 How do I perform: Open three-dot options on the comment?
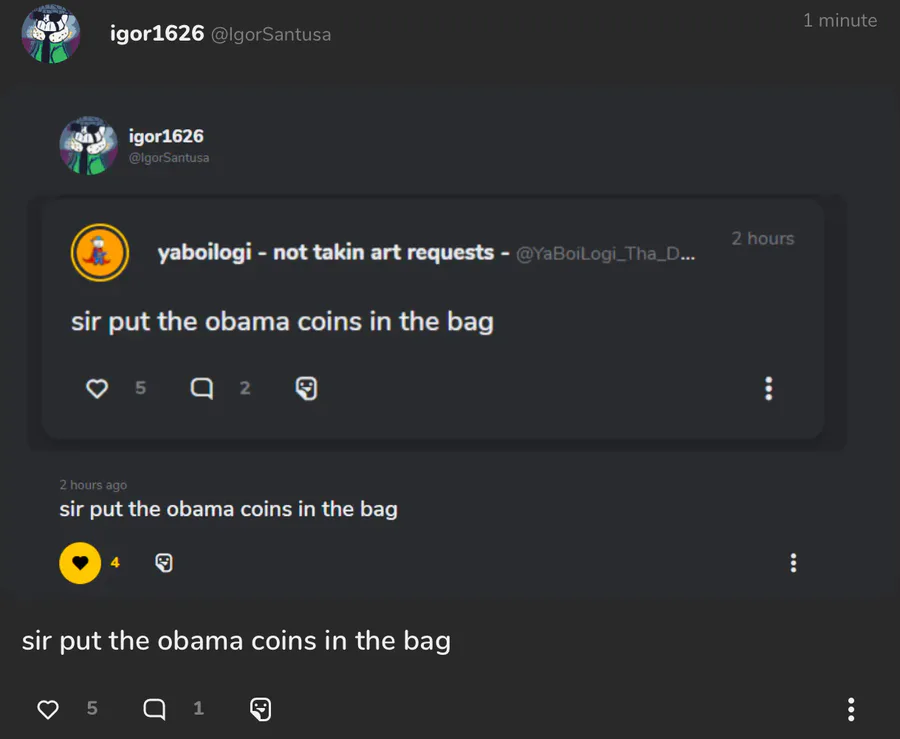(793, 563)
